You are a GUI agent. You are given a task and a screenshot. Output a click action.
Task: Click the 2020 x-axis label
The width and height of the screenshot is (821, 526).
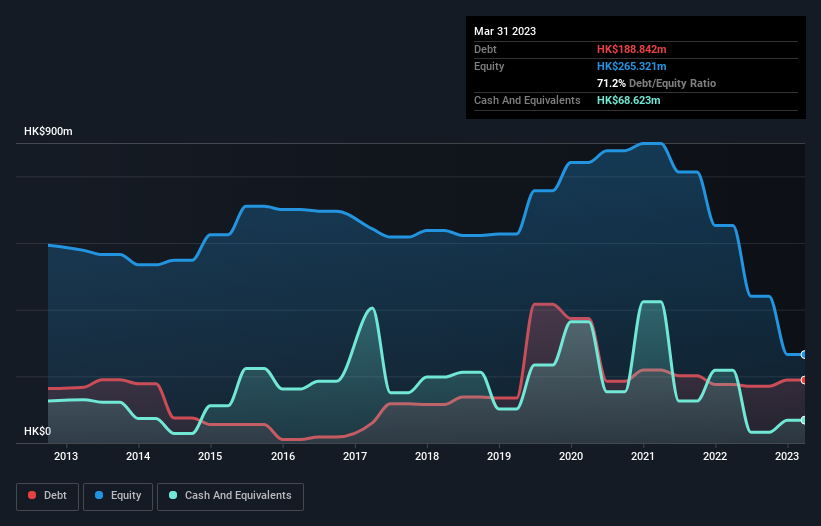coord(571,456)
